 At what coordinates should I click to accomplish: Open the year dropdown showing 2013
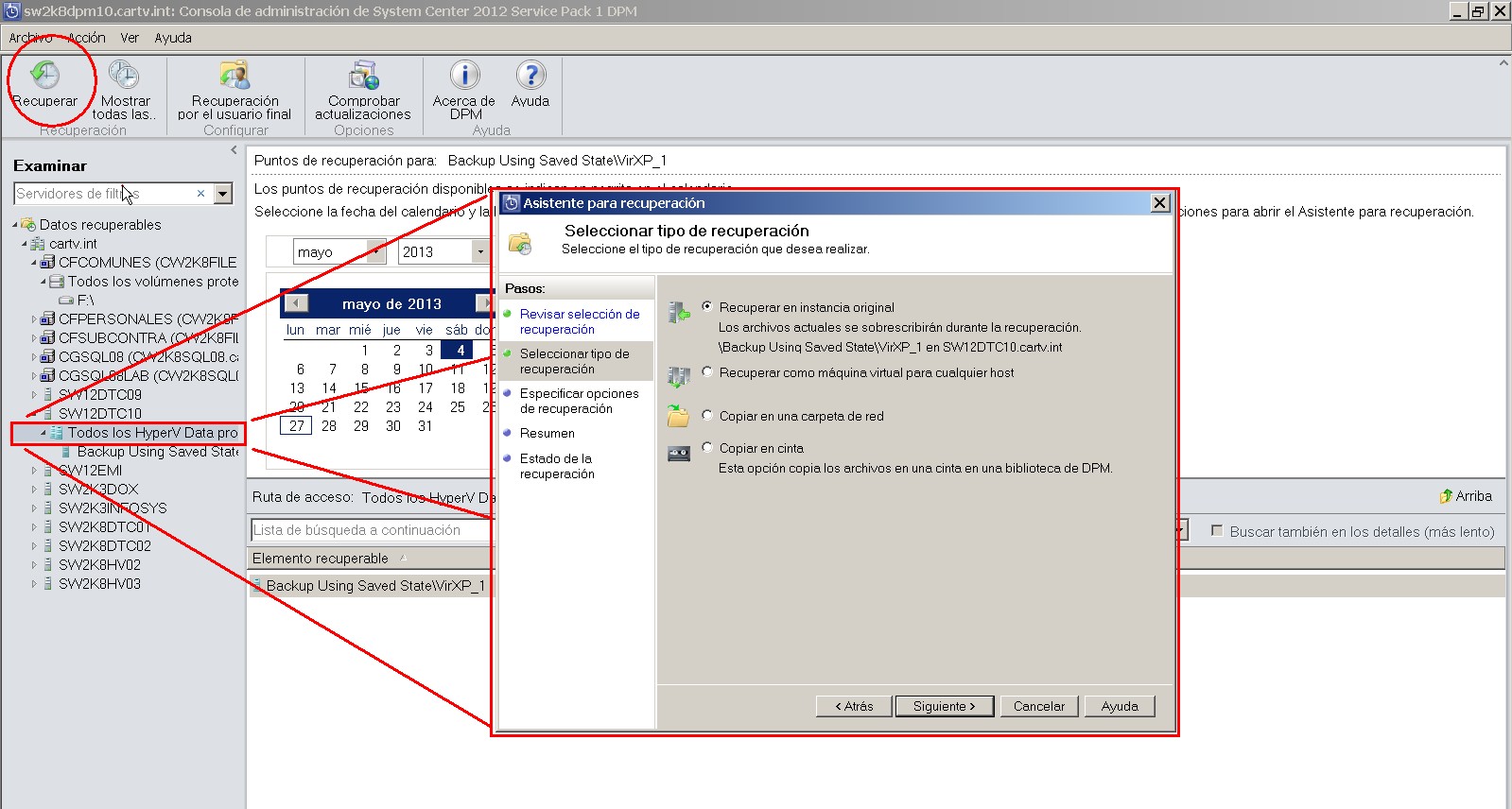480,251
